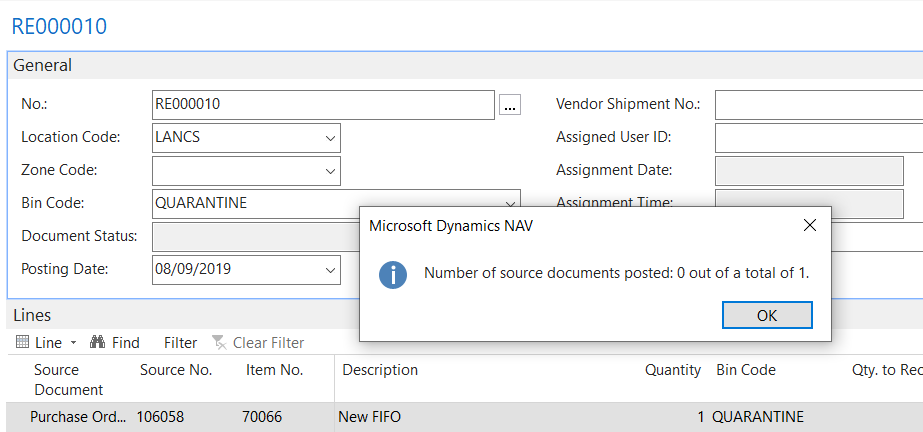Open the No. field assist ellipsis button

[x=509, y=105]
